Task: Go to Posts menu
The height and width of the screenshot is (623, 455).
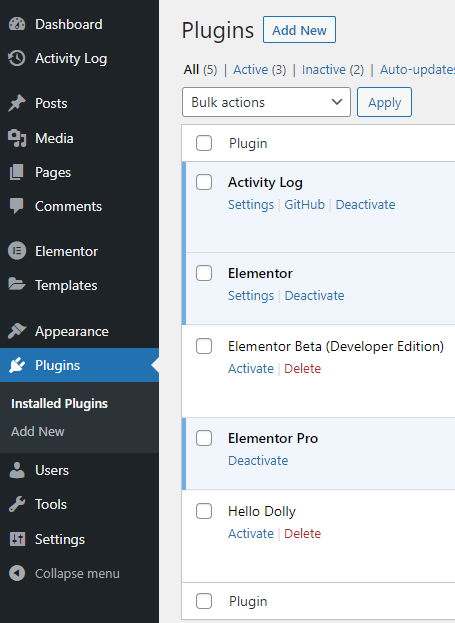Action: click(x=51, y=103)
